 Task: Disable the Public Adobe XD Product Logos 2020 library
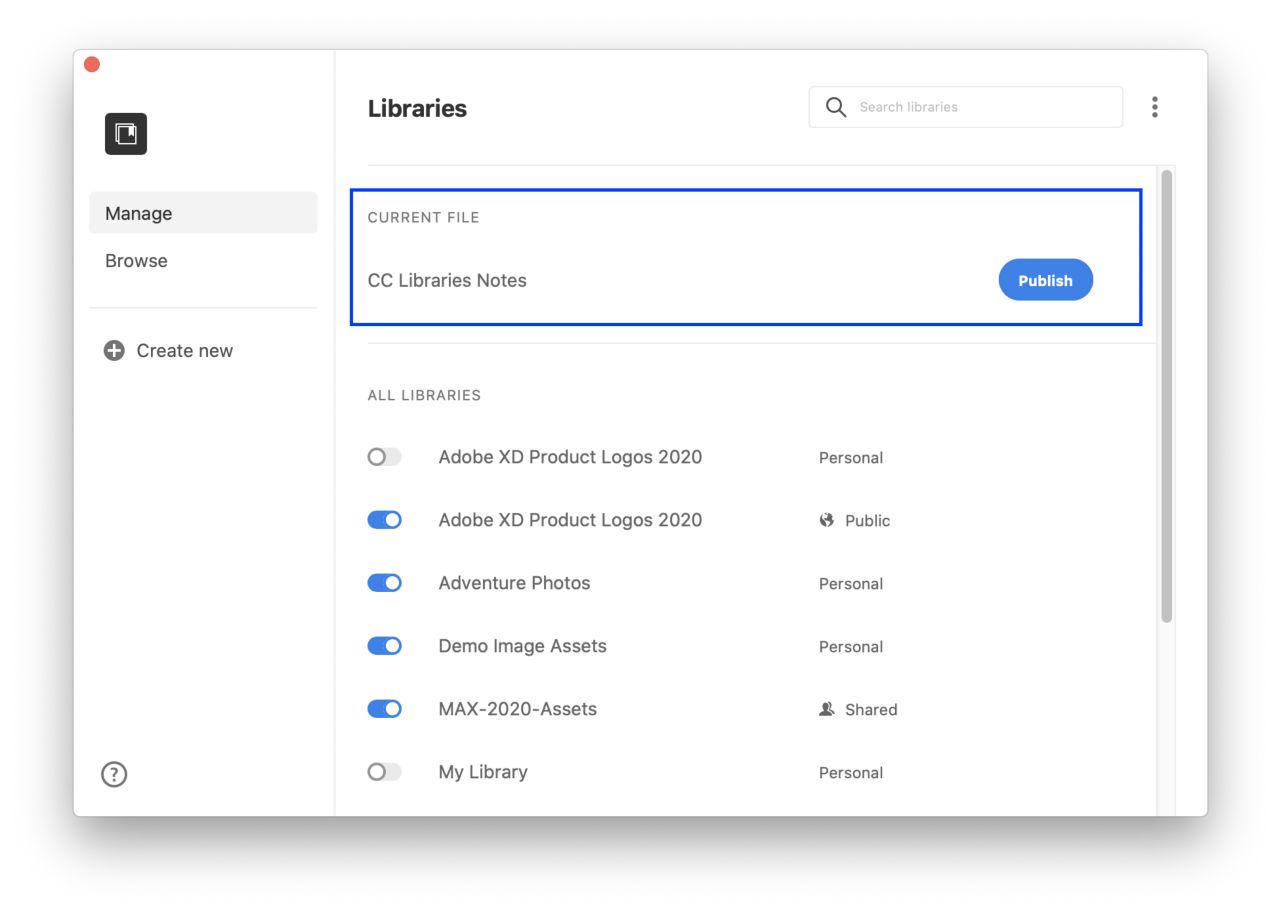pos(384,519)
